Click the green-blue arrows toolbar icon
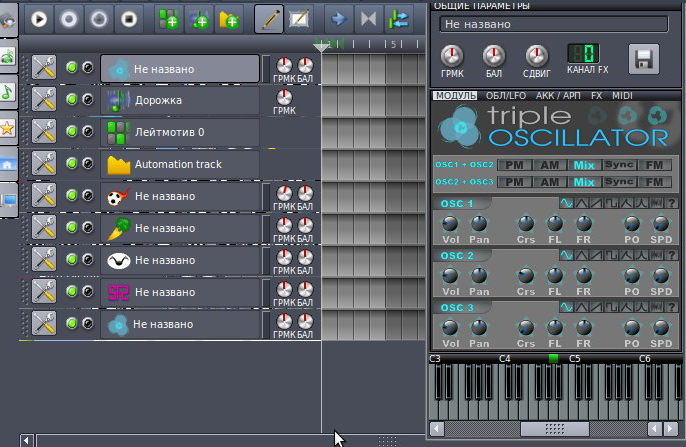This screenshot has height=447, width=686. click(399, 19)
